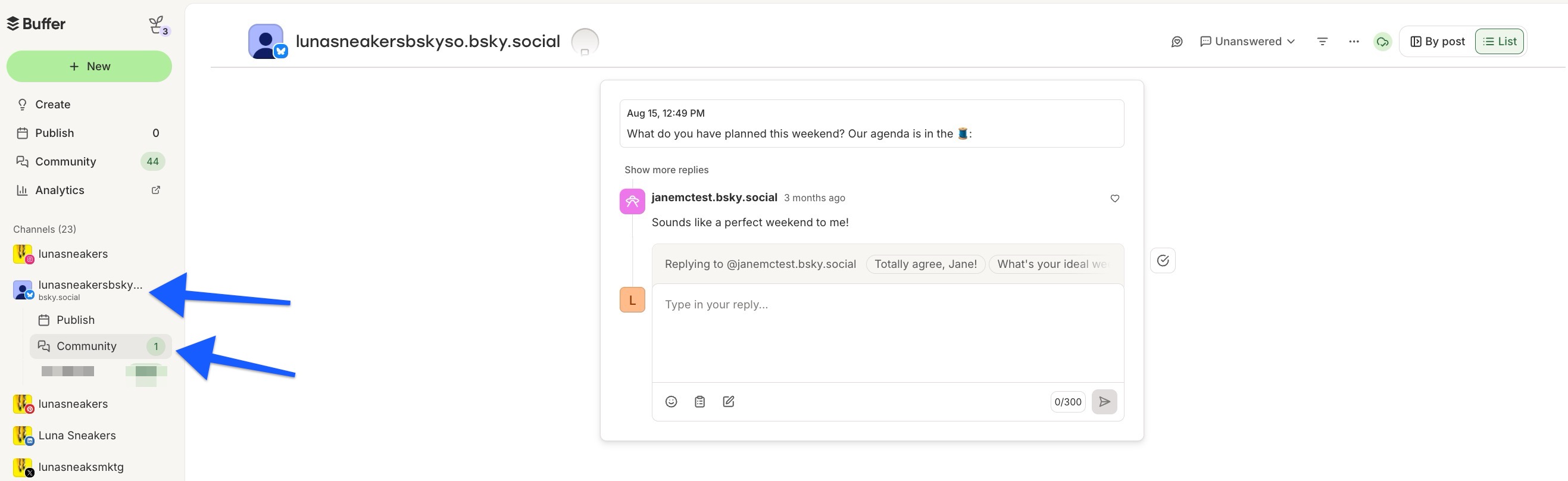1568x481 pixels.
Task: Open the three-dot more options menu
Action: coord(1353,42)
